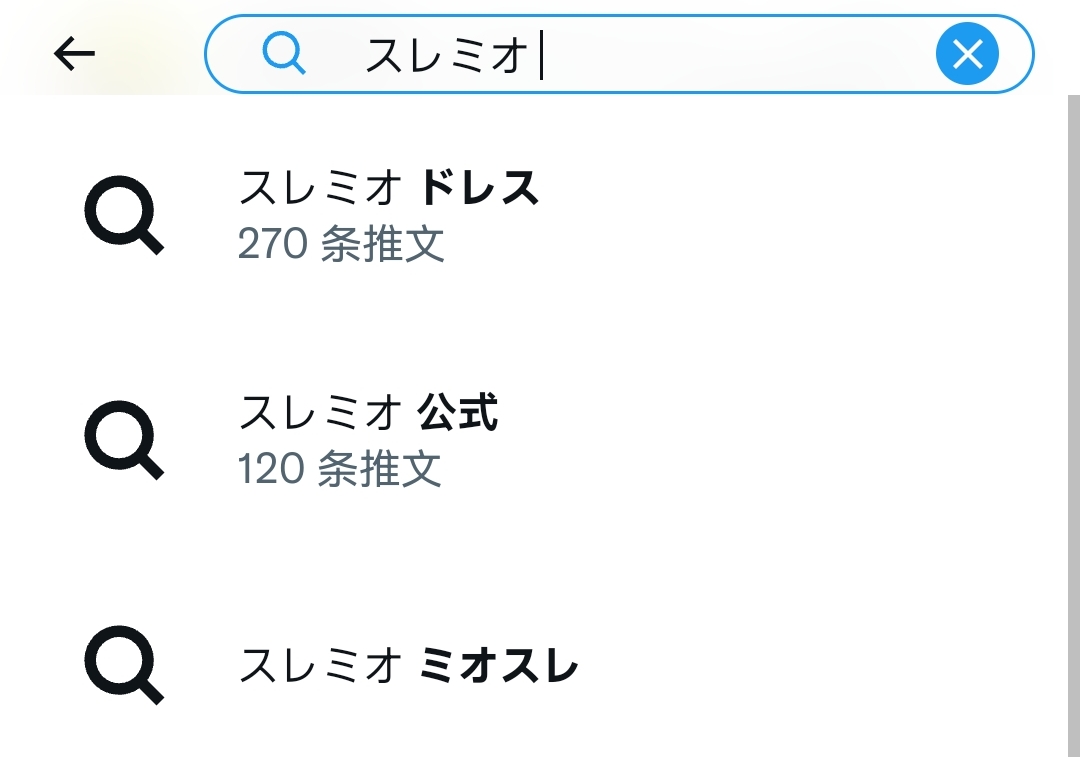This screenshot has width=1080, height=757.
Task: Clear search text with the blue X button
Action: [x=967, y=54]
